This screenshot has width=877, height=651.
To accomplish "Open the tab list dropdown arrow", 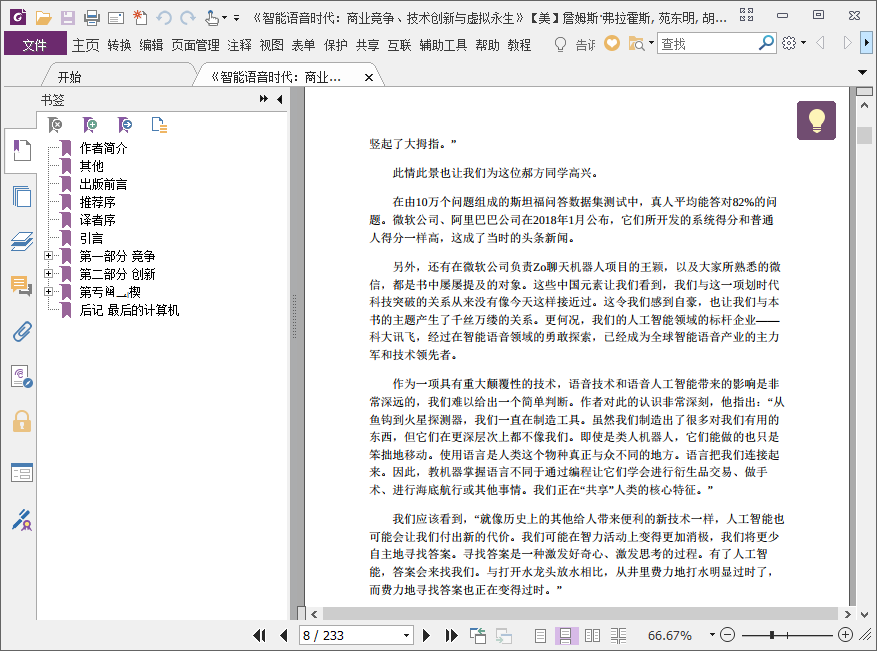I will [862, 72].
